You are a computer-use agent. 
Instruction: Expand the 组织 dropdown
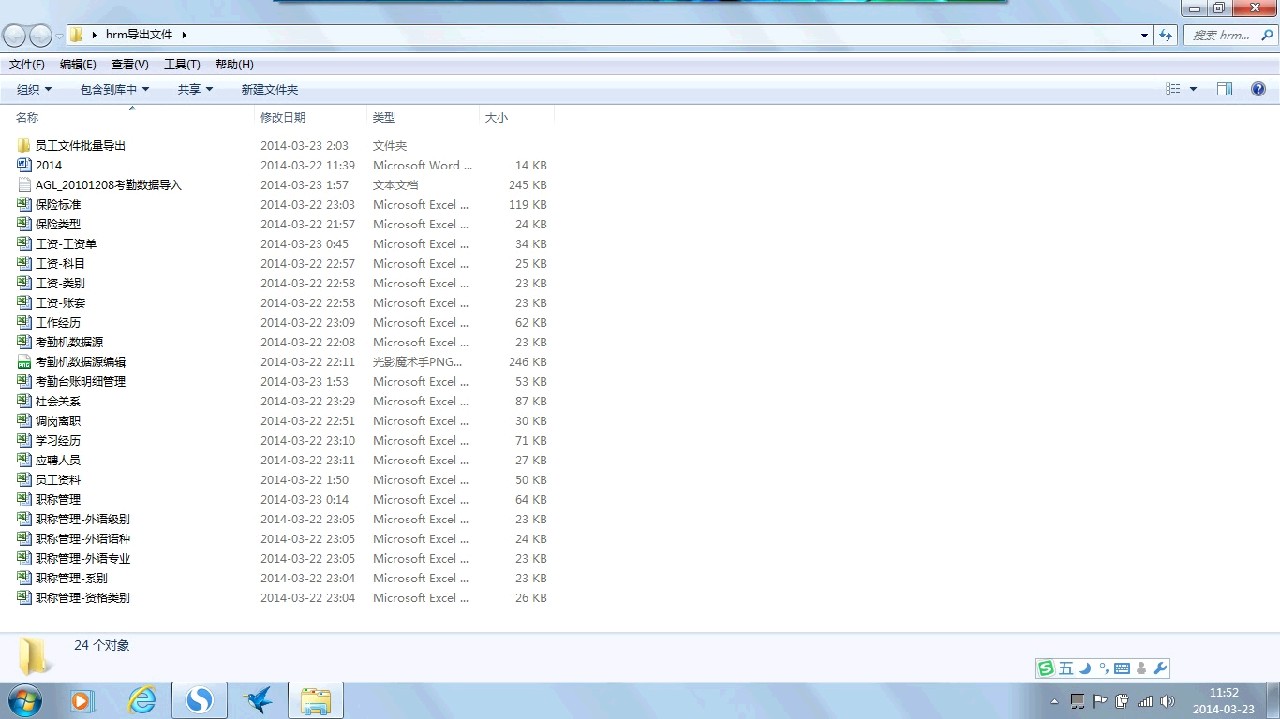34,90
